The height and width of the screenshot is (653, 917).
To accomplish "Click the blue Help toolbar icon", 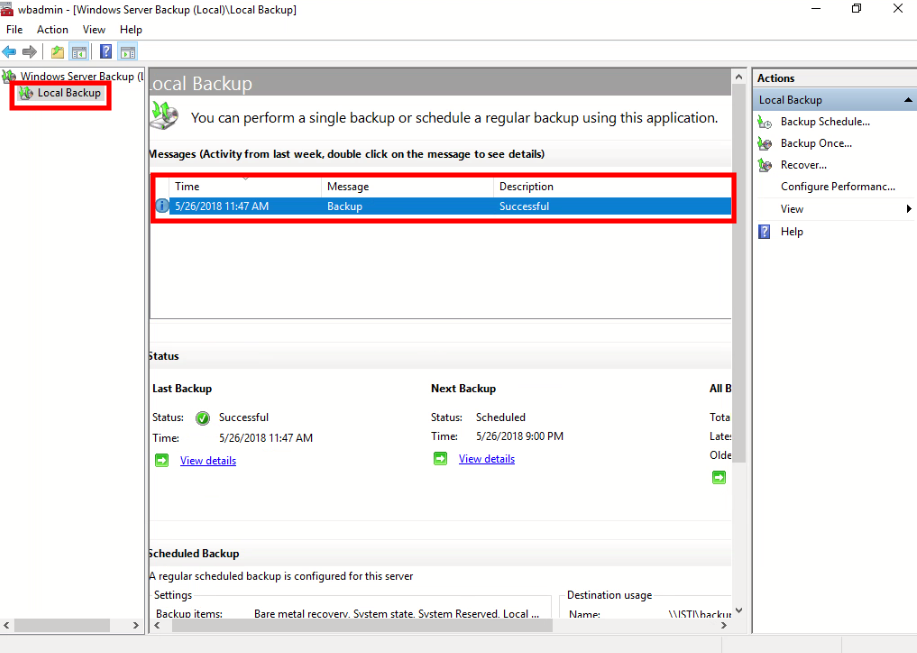I will point(106,51).
